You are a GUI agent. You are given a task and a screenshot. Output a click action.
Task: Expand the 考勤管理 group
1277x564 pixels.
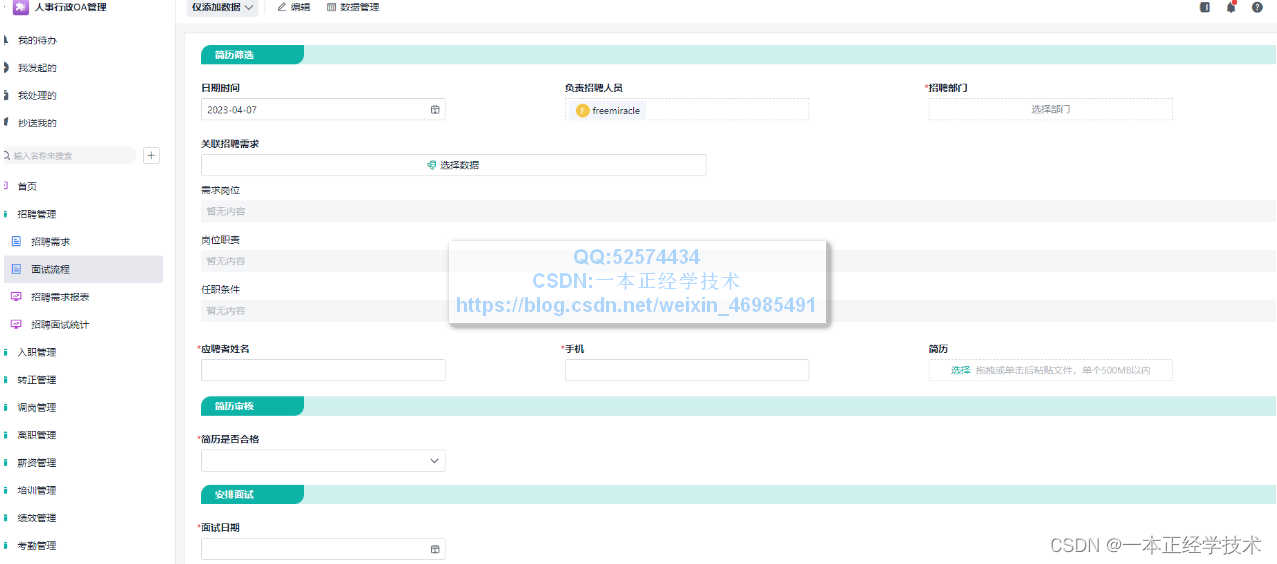pyautogui.click(x=36, y=546)
